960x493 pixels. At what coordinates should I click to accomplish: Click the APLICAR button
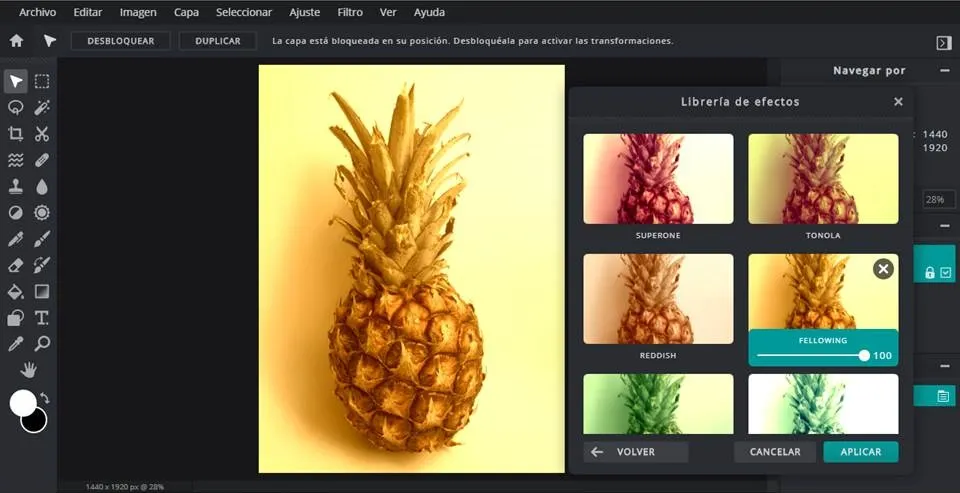(860, 452)
